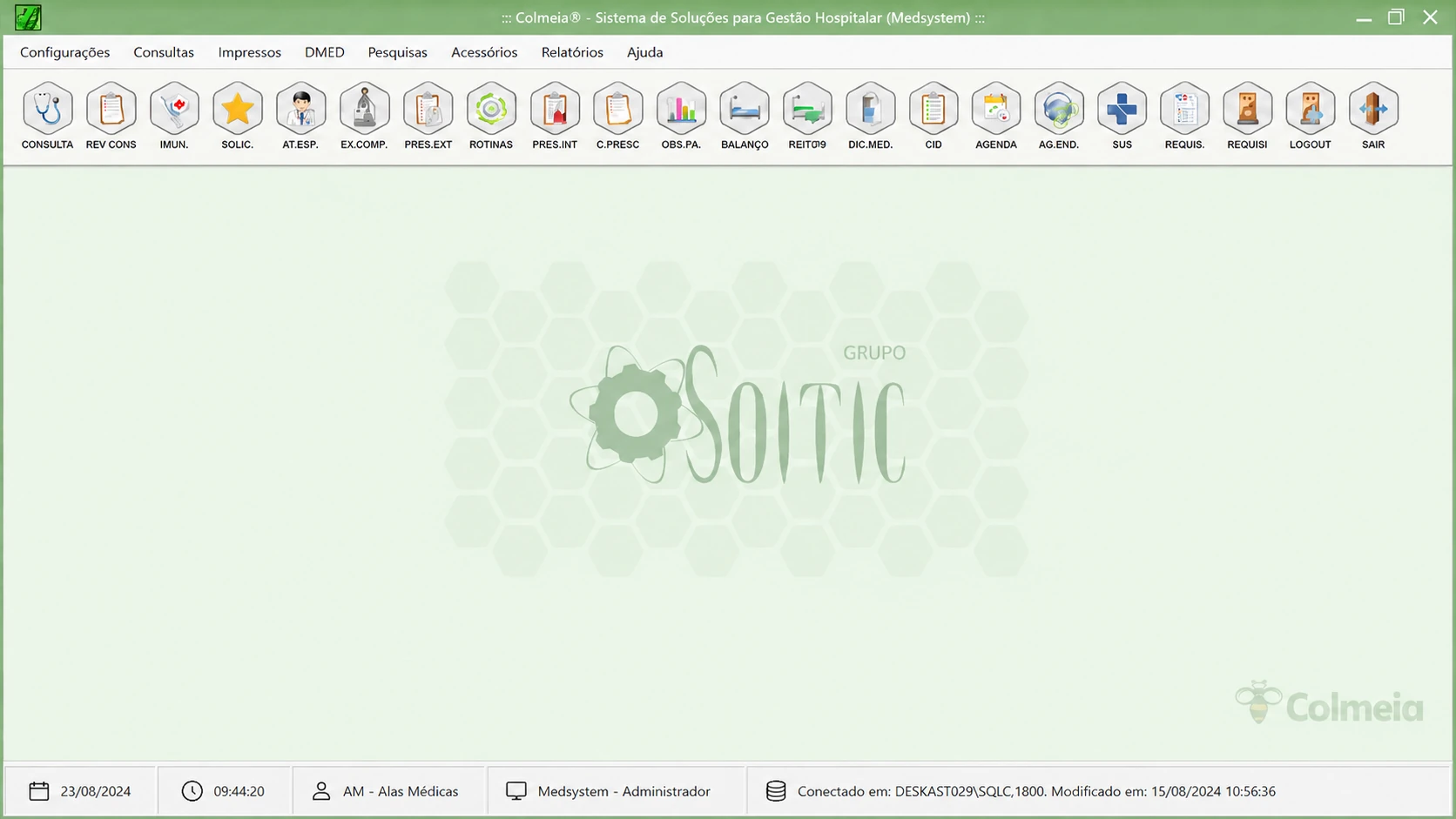Image resolution: width=1456 pixels, height=819 pixels.
Task: Click the calendar icon in status bar
Action: coord(39,791)
